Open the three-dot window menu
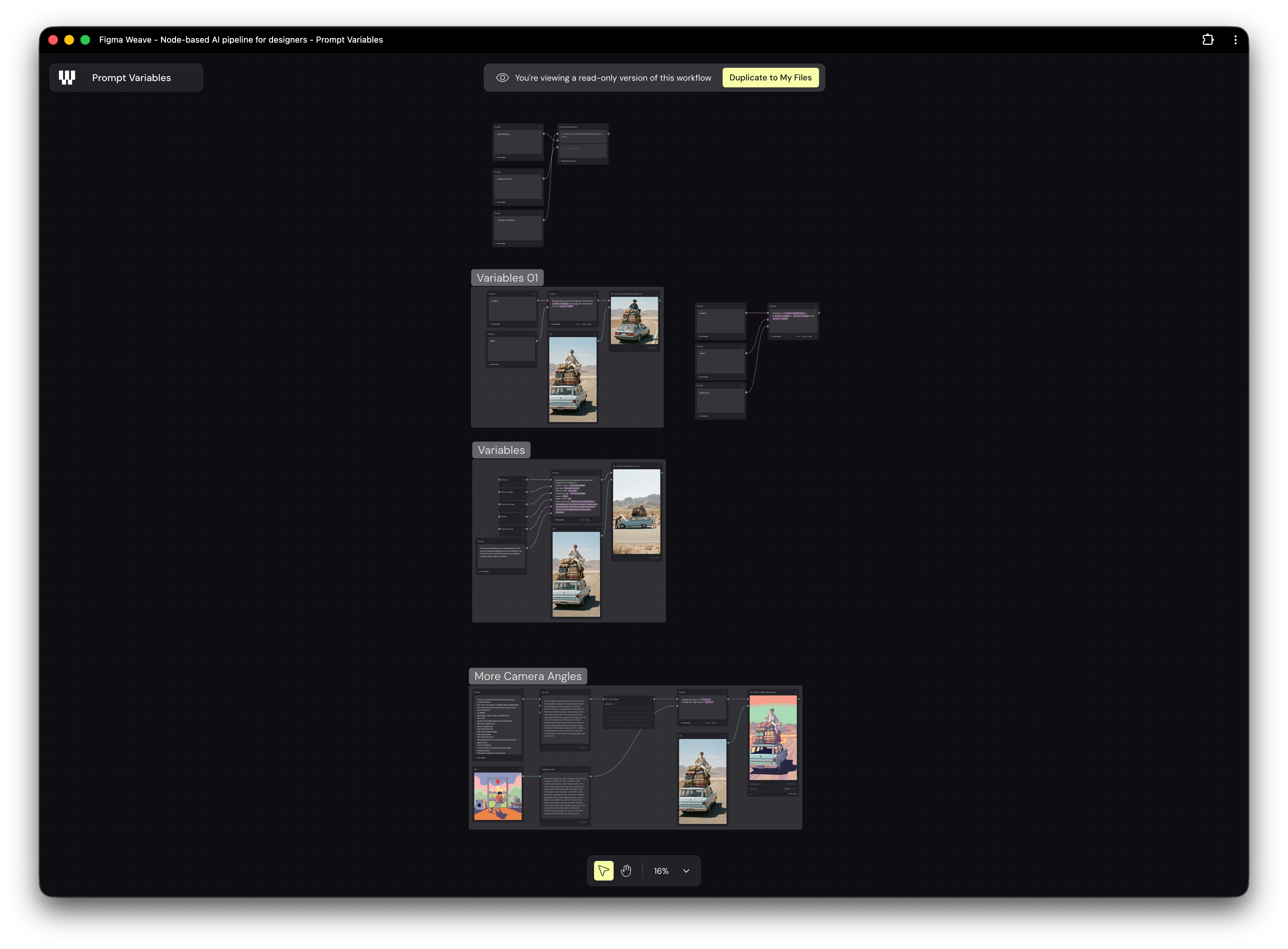1288x949 pixels. click(1235, 39)
